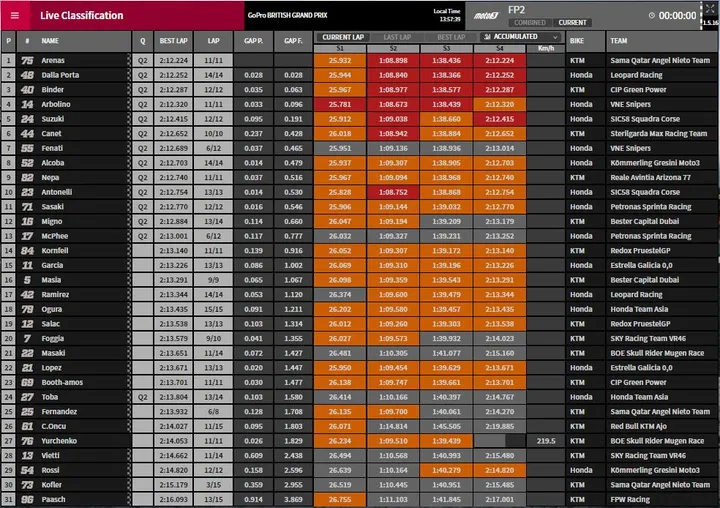Click the MotoGP logo

(x=486, y=16)
